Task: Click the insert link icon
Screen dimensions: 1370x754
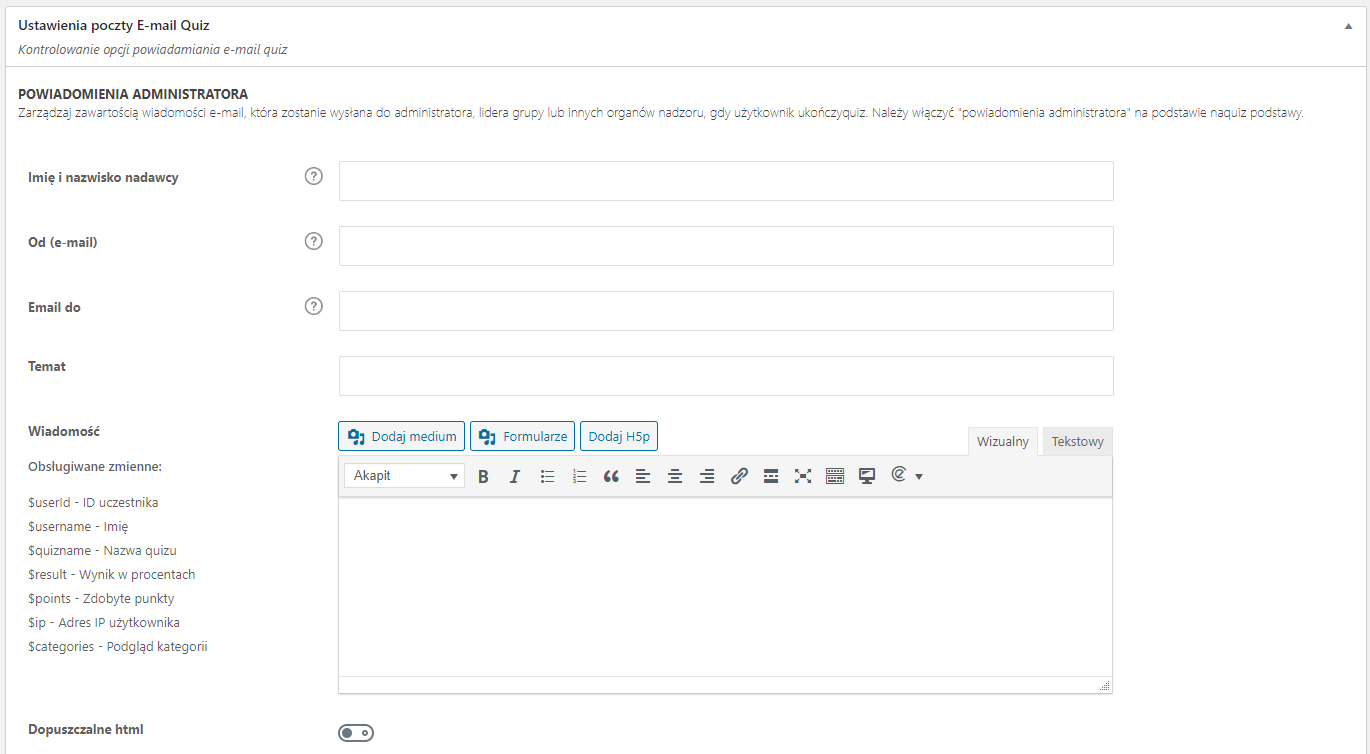Action: click(x=739, y=477)
